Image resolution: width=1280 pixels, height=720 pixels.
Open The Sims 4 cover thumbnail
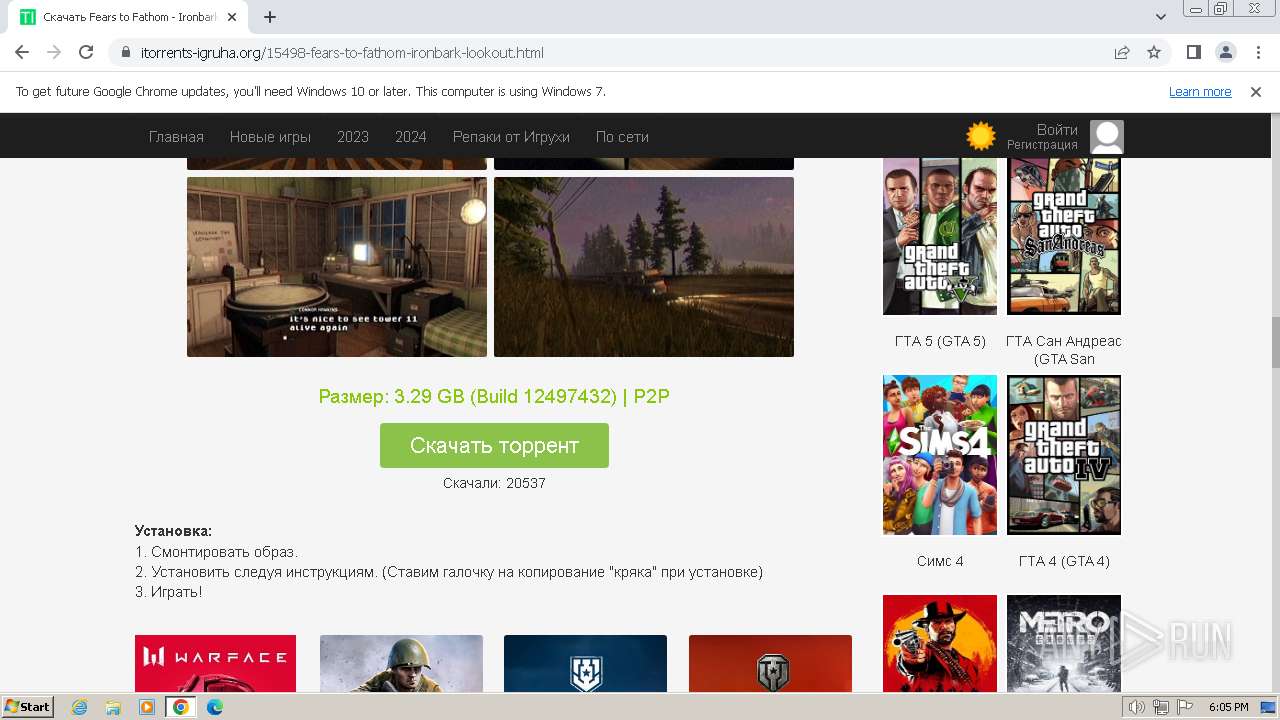tap(940, 455)
